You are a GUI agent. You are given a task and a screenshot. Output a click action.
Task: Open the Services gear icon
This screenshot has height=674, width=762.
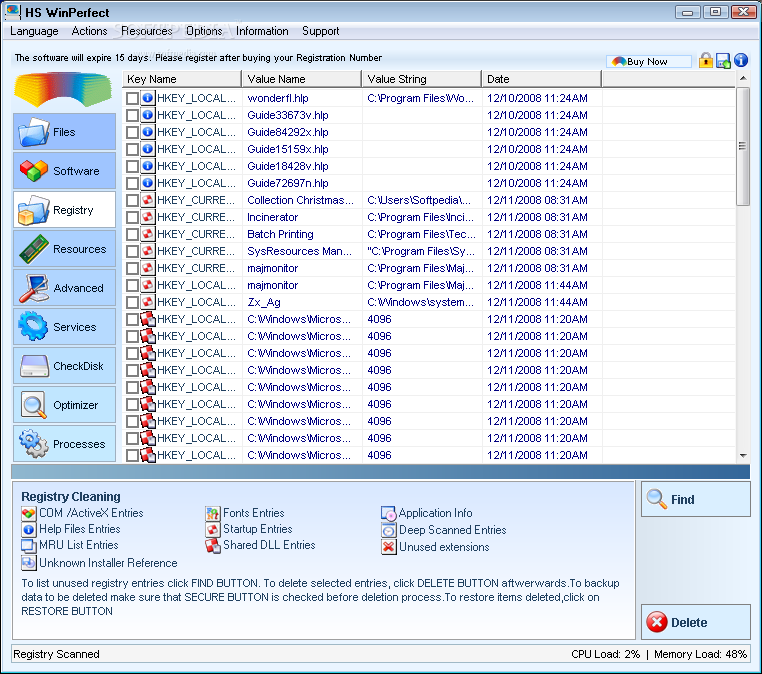click(x=34, y=326)
